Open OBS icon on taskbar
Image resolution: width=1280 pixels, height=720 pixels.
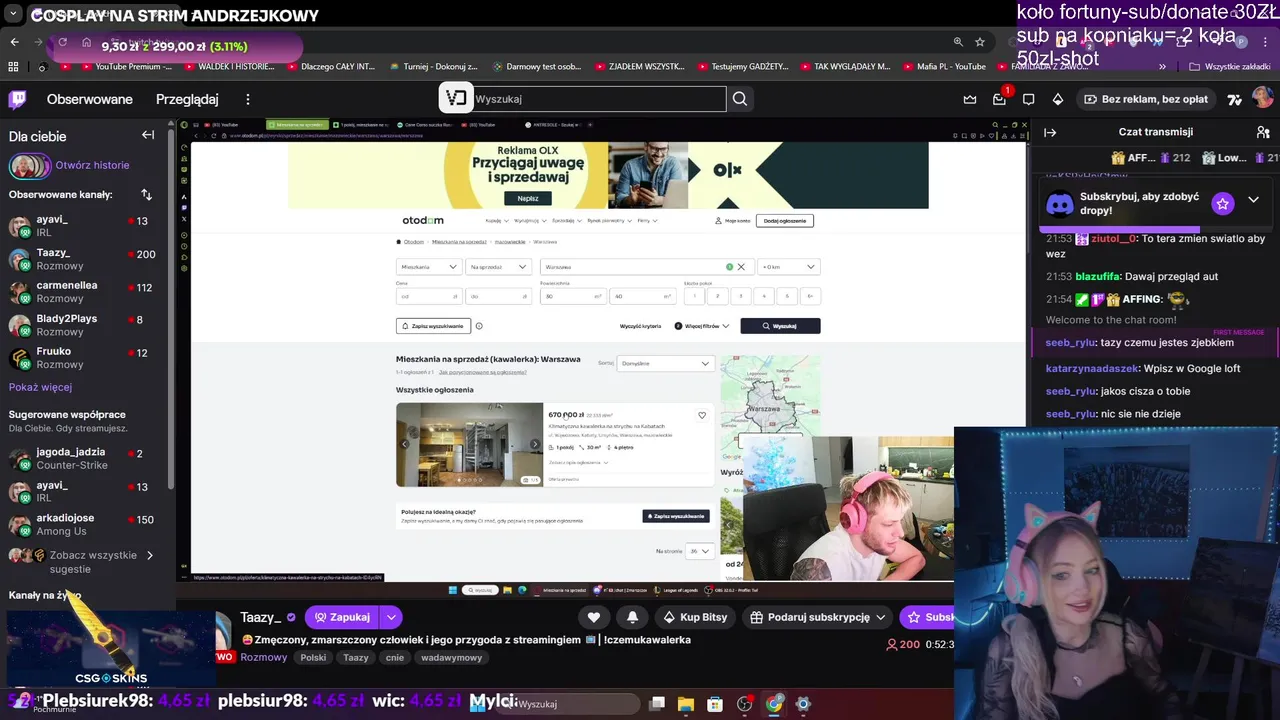coord(745,704)
